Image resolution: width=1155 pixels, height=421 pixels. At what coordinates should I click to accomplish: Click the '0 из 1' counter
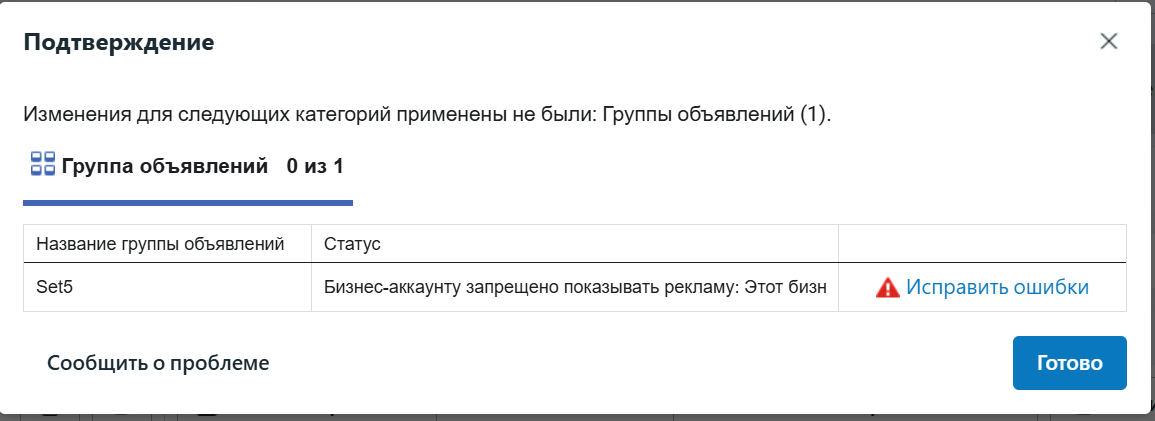click(314, 165)
